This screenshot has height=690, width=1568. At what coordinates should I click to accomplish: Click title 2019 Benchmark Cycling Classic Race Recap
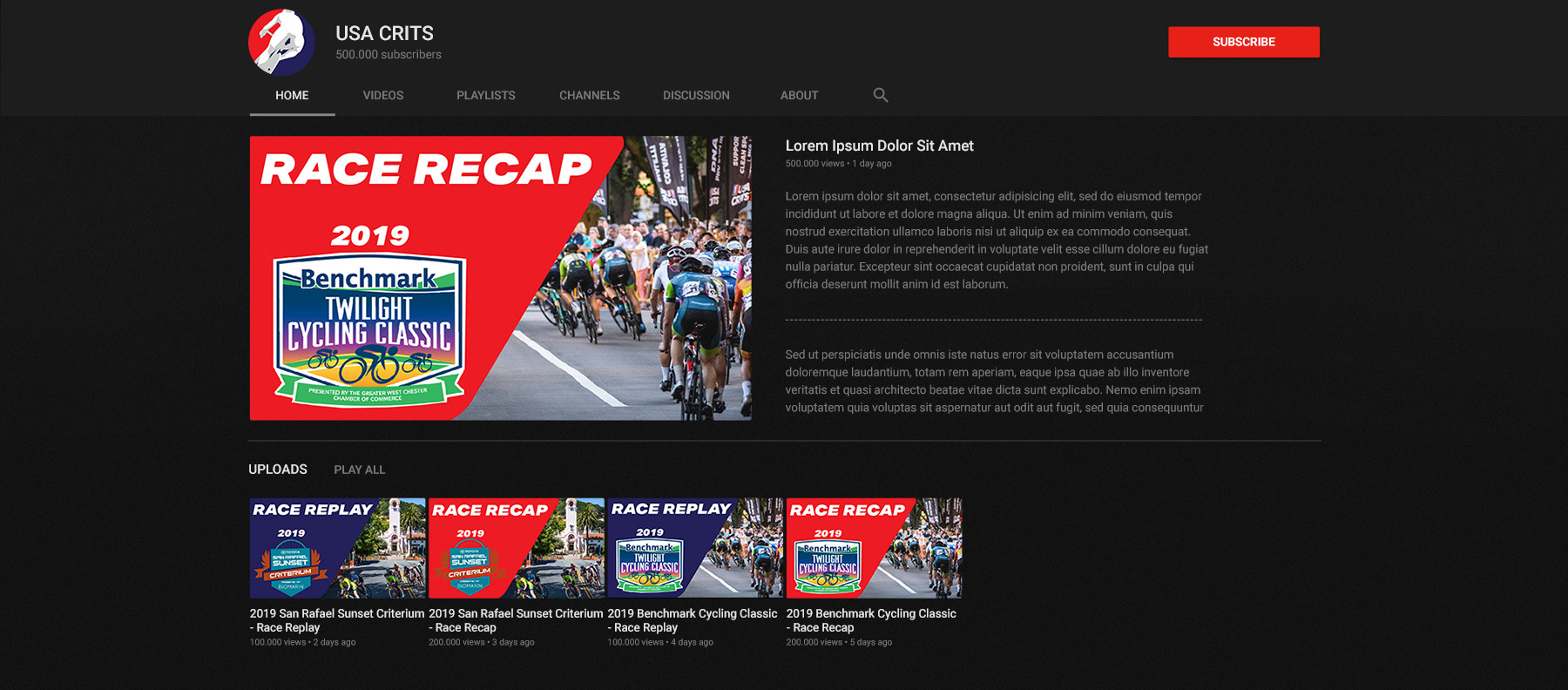click(x=871, y=620)
